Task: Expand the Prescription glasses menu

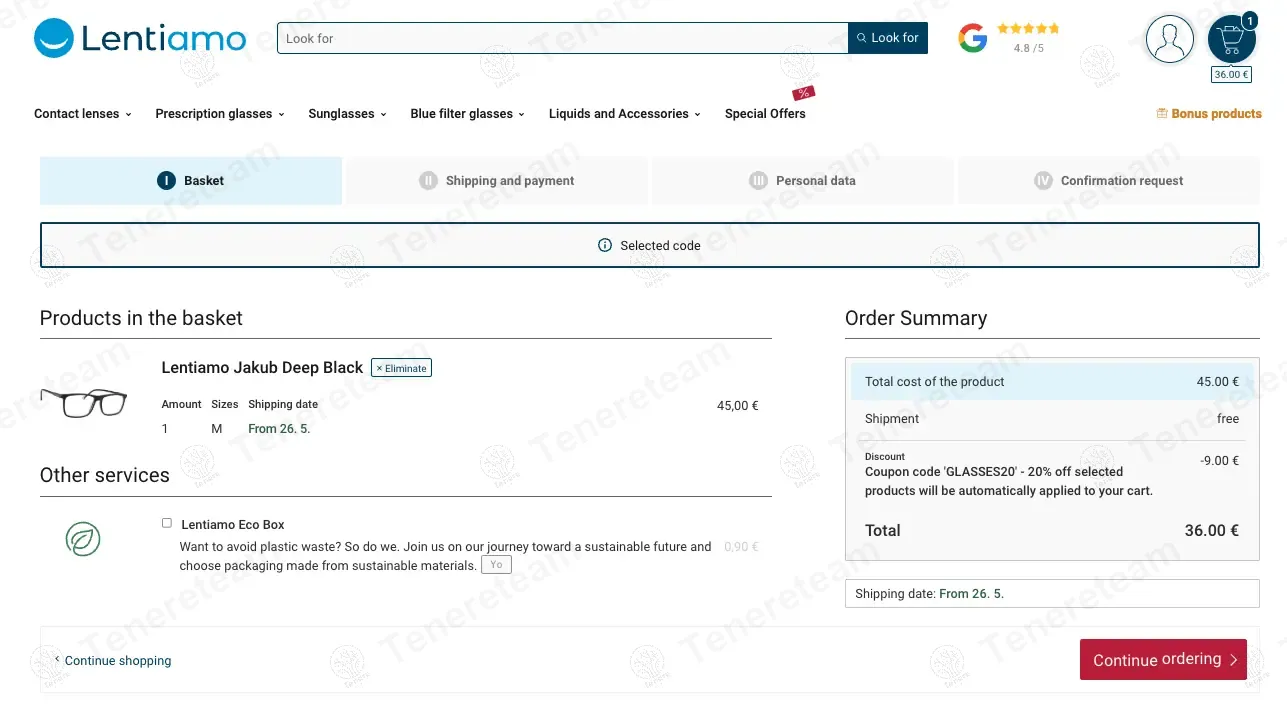Action: point(220,114)
